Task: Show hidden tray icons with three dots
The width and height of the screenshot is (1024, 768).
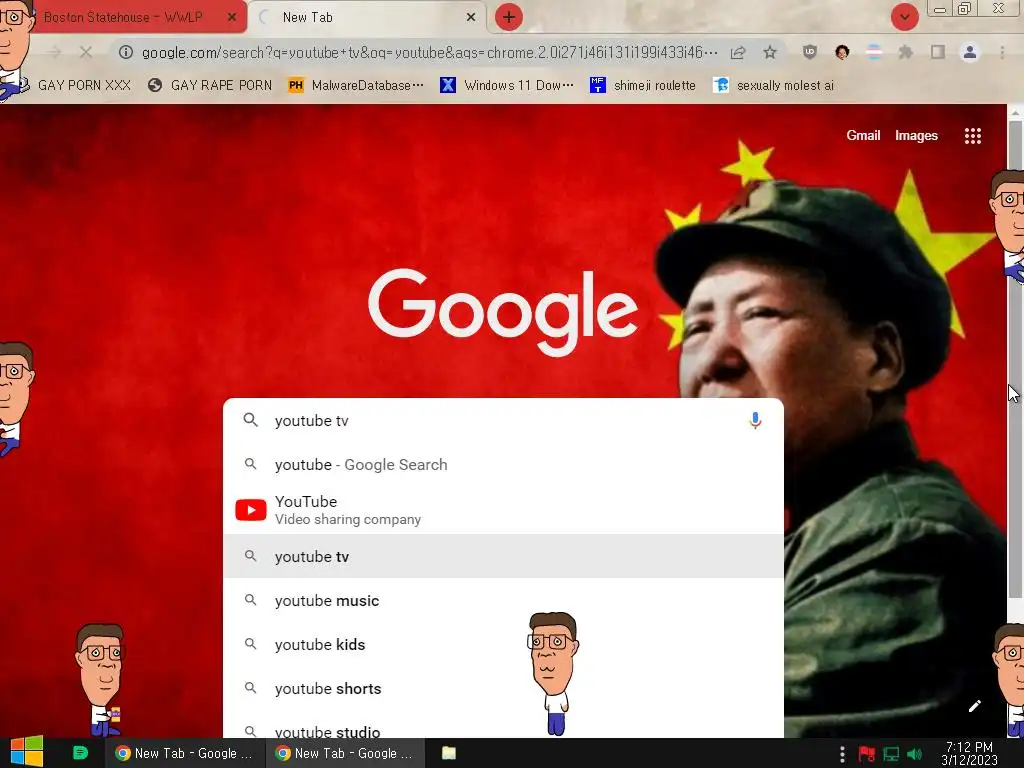Action: [842, 754]
